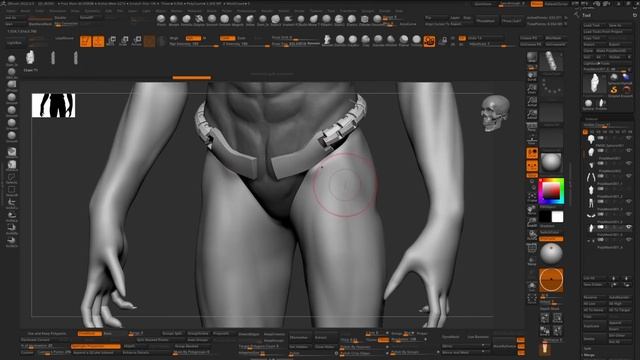Image resolution: width=640 pixels, height=360 pixels.
Task: Click the orange highlighted brush icon
Action: tap(429, 41)
